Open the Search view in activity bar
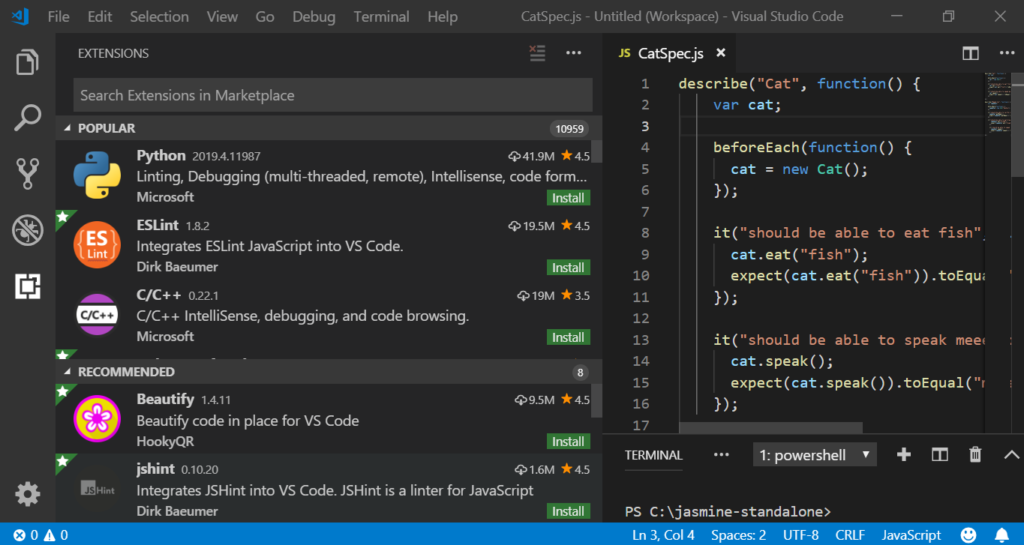1024x545 pixels. point(28,118)
